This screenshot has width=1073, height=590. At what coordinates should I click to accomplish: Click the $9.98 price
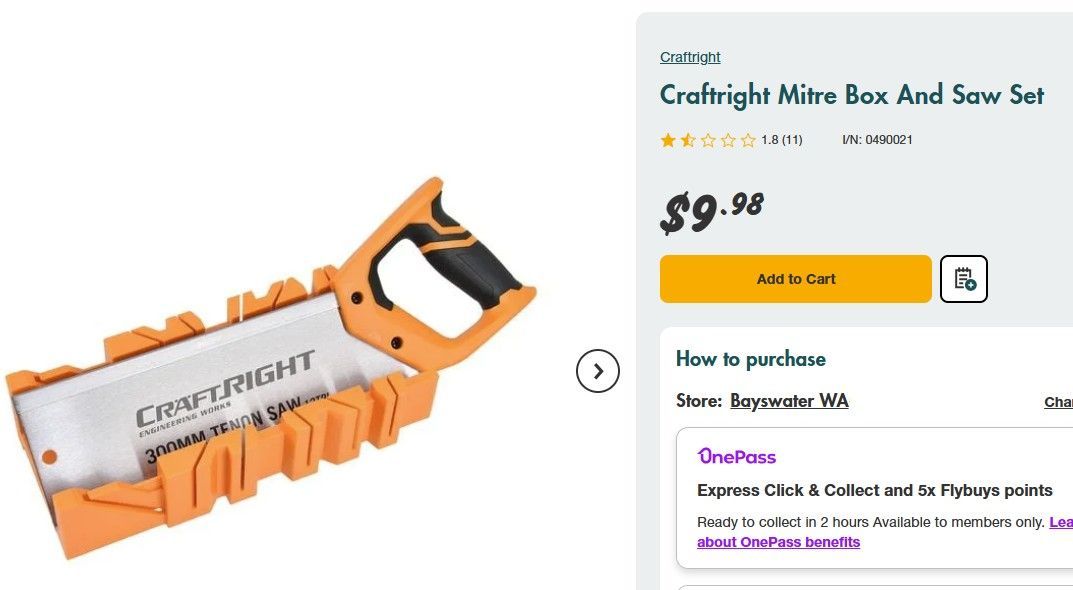click(712, 210)
